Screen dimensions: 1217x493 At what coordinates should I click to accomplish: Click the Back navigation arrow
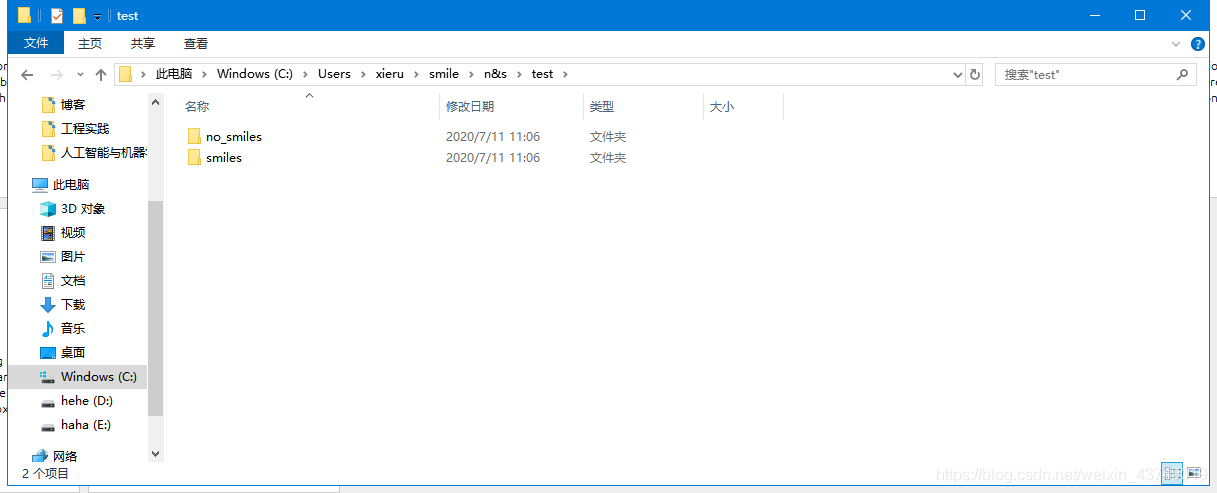click(x=27, y=74)
